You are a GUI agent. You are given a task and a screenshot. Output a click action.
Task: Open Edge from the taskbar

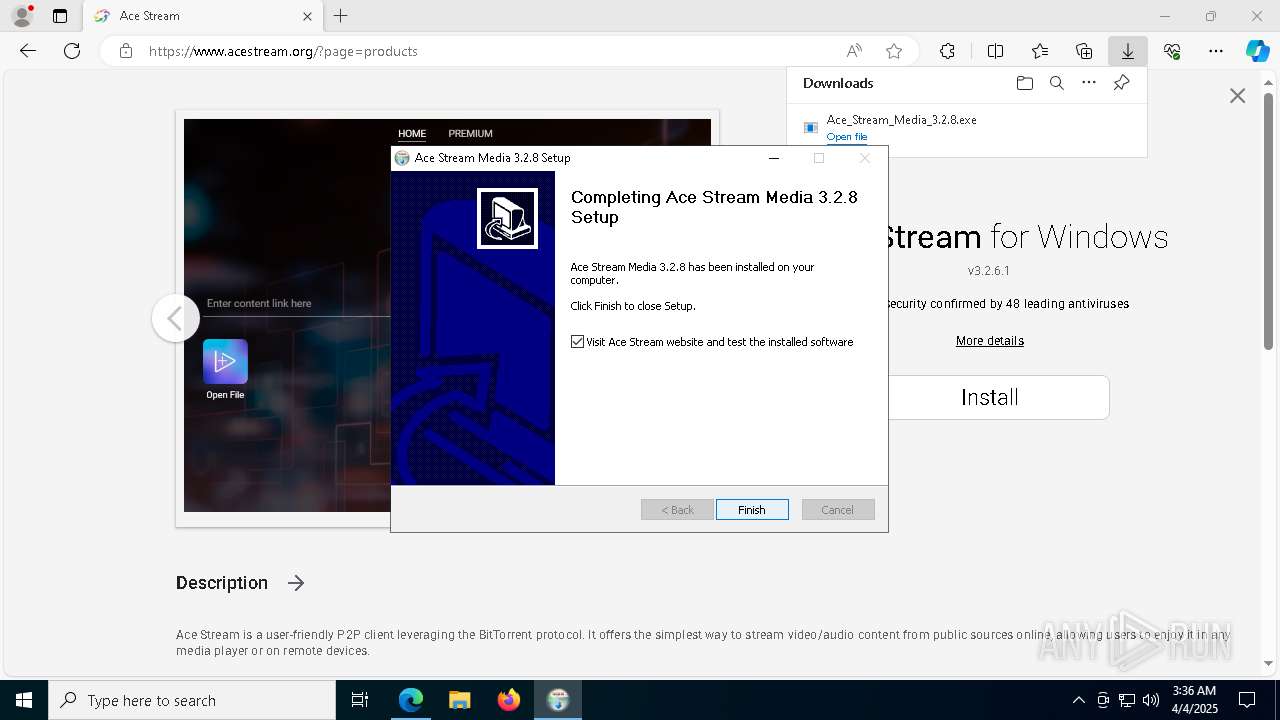click(x=411, y=700)
